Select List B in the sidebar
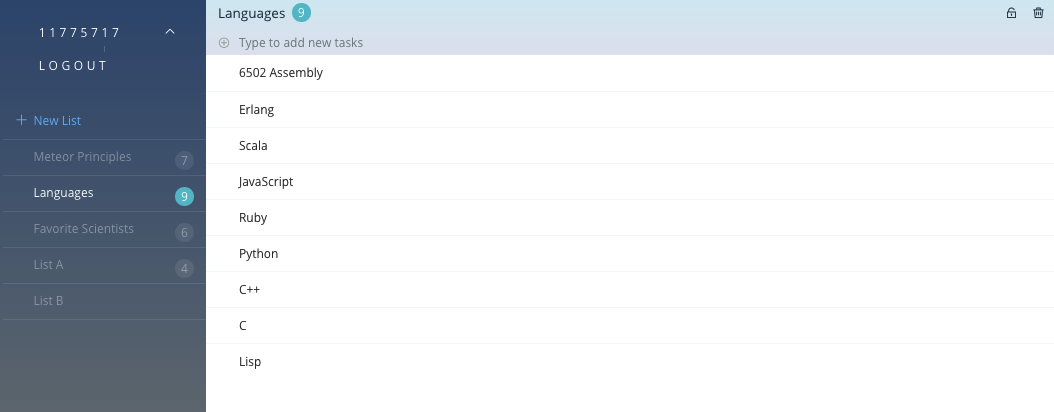The height and width of the screenshot is (412, 1054). click(48, 301)
